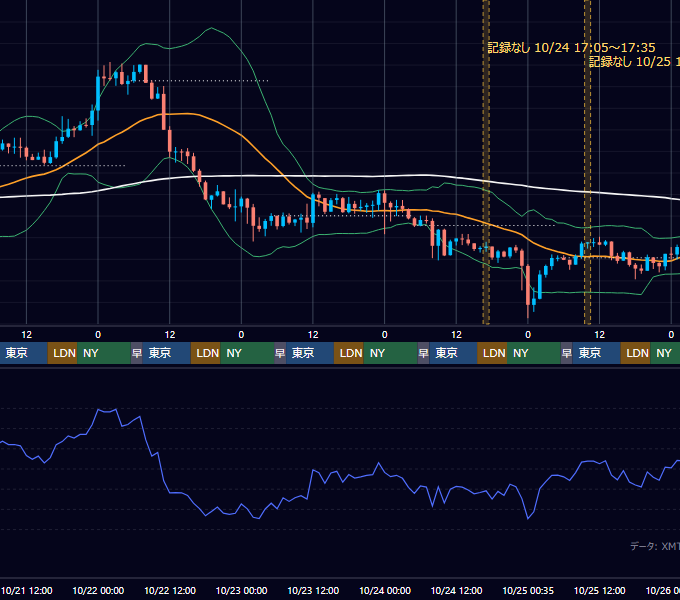Select the 早 early-session block on 10/22

137,353
